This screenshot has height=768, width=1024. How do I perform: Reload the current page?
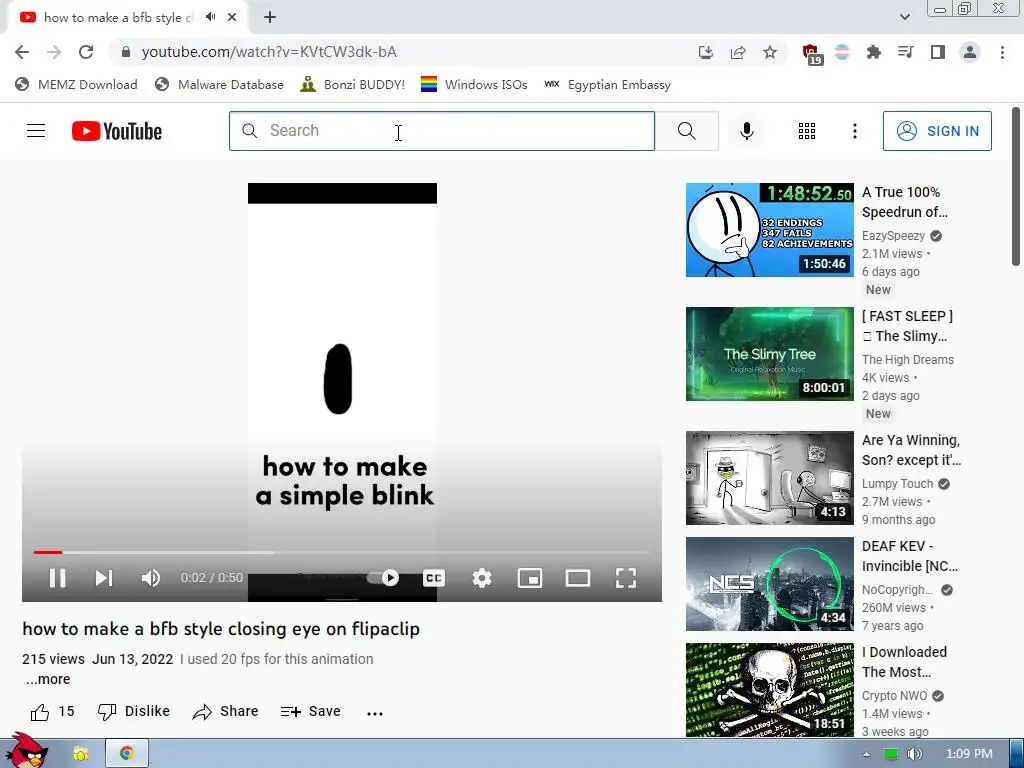86,52
